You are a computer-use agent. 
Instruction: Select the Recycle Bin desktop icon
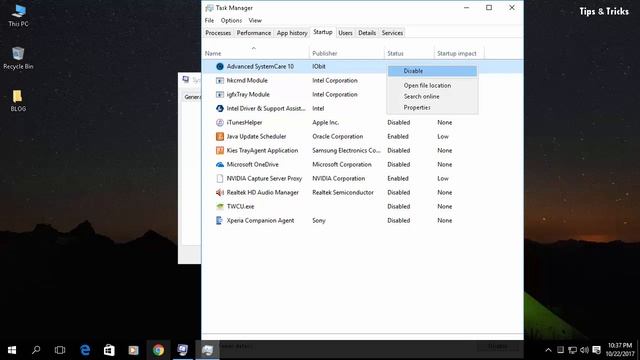tap(18, 58)
